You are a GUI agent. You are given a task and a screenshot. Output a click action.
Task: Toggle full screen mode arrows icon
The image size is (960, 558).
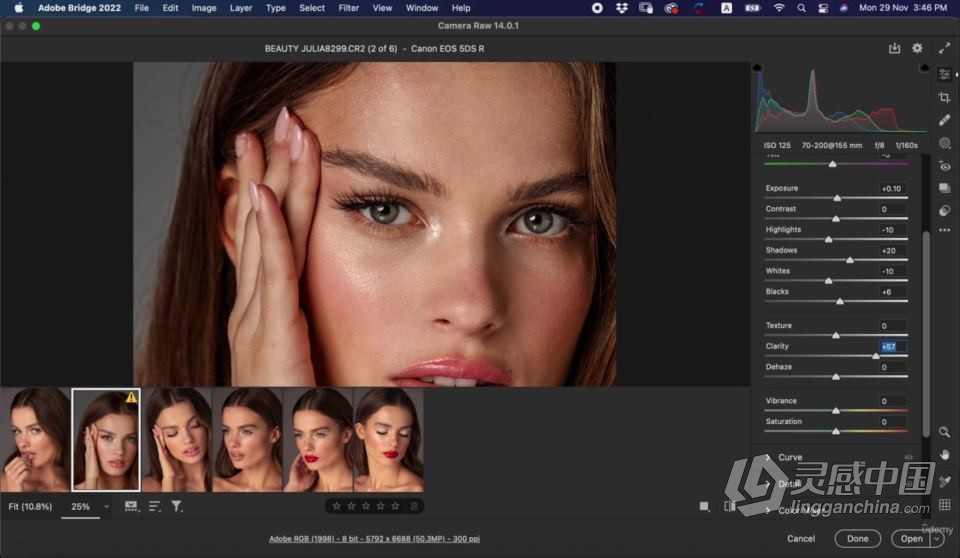point(945,48)
